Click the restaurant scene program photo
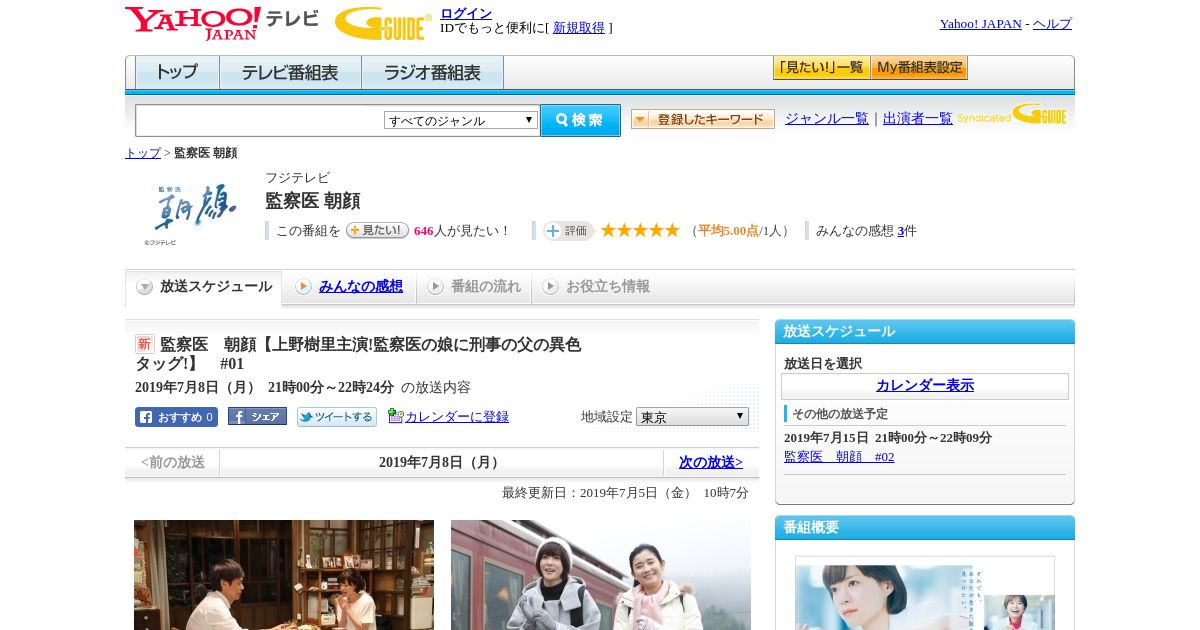 (284, 575)
